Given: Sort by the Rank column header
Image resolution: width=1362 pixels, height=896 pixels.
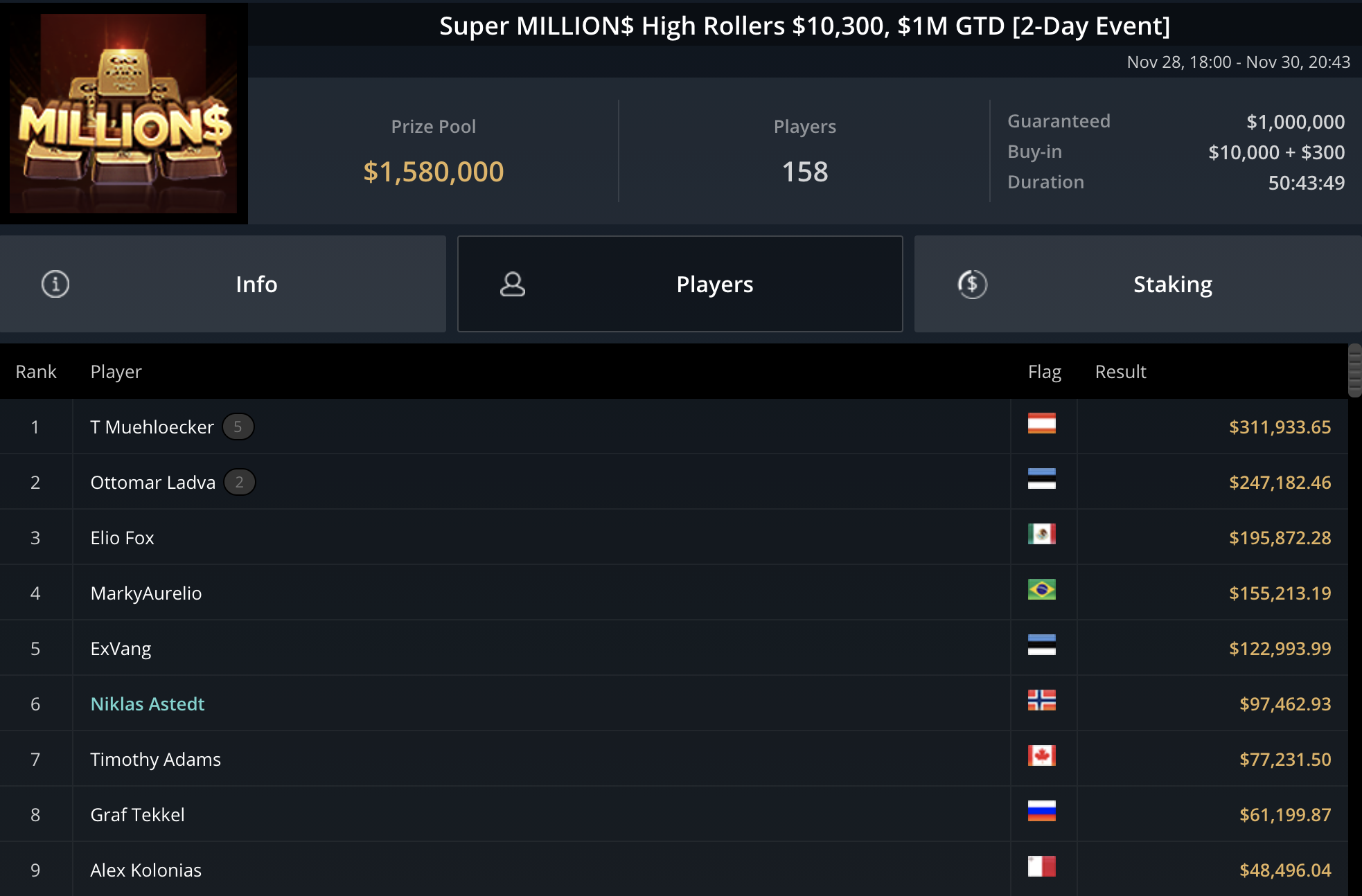Looking at the screenshot, I should coord(36,372).
